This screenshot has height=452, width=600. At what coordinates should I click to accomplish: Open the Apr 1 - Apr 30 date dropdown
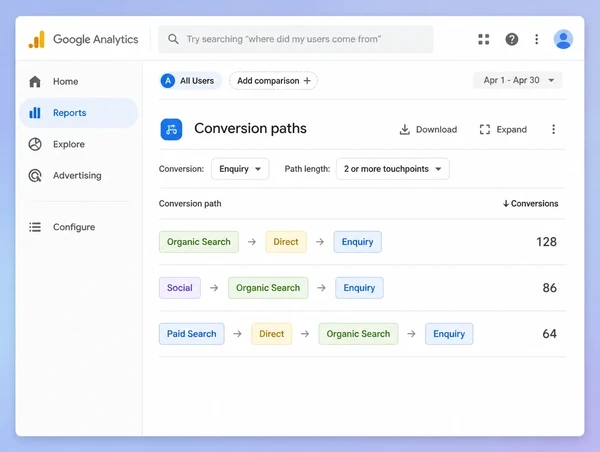(x=518, y=80)
